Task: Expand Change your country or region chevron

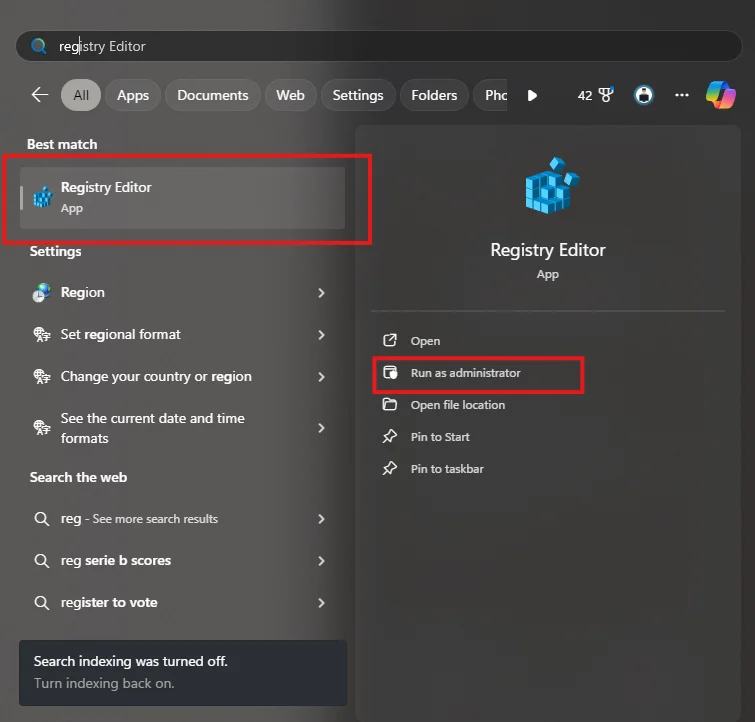Action: (x=321, y=377)
